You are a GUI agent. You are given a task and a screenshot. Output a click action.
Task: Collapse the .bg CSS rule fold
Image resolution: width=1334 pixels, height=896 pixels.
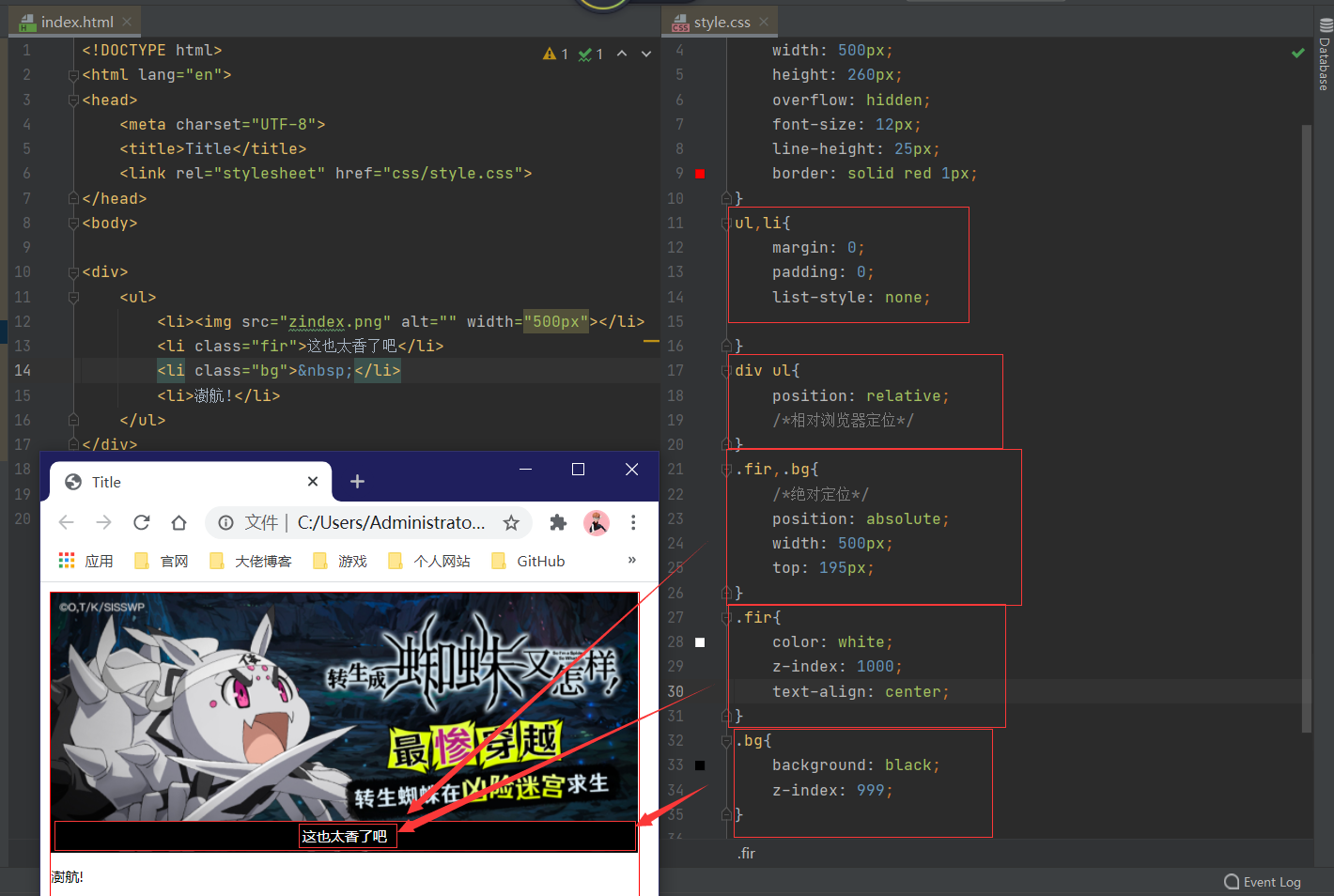tap(726, 741)
